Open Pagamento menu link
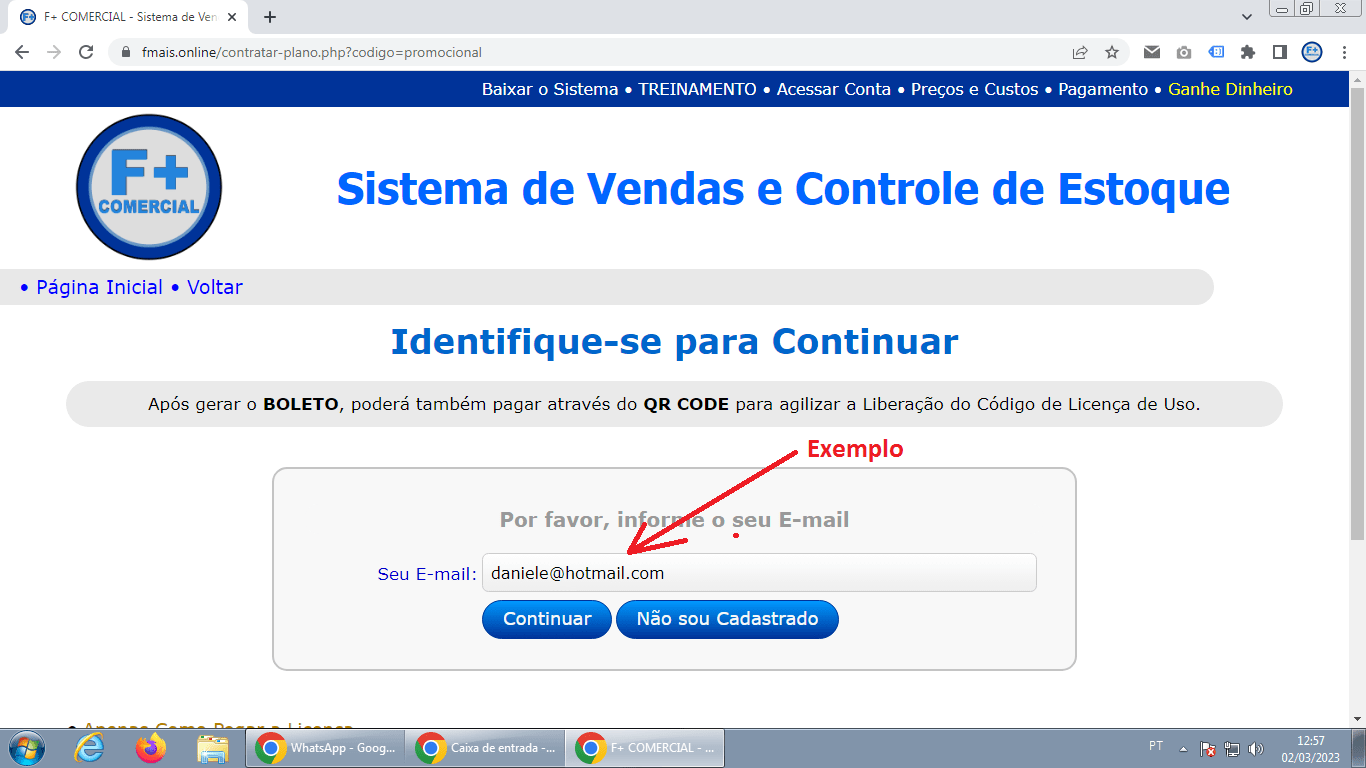1366x768 pixels. [1103, 89]
